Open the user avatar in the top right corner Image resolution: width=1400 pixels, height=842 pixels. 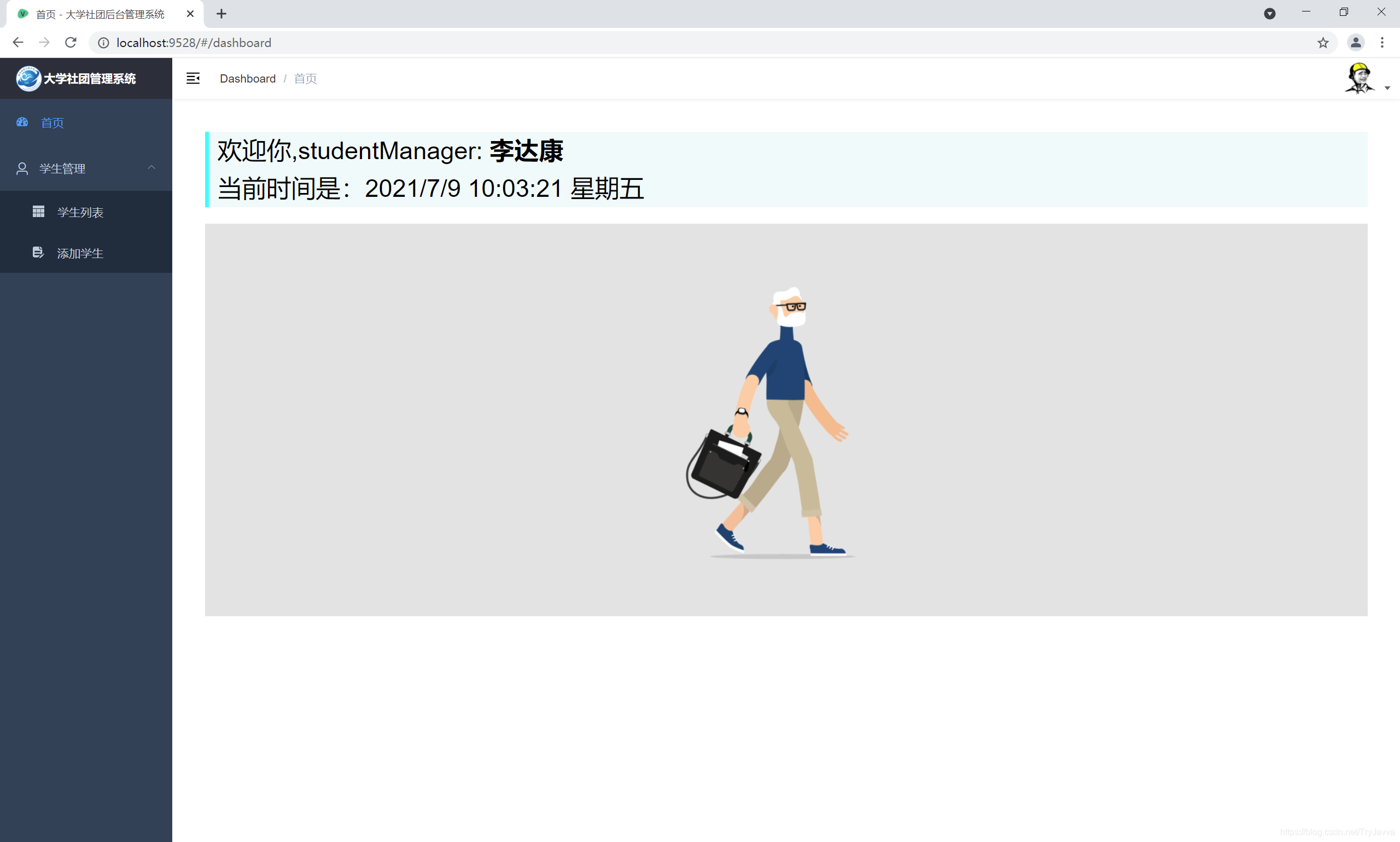click(x=1359, y=78)
